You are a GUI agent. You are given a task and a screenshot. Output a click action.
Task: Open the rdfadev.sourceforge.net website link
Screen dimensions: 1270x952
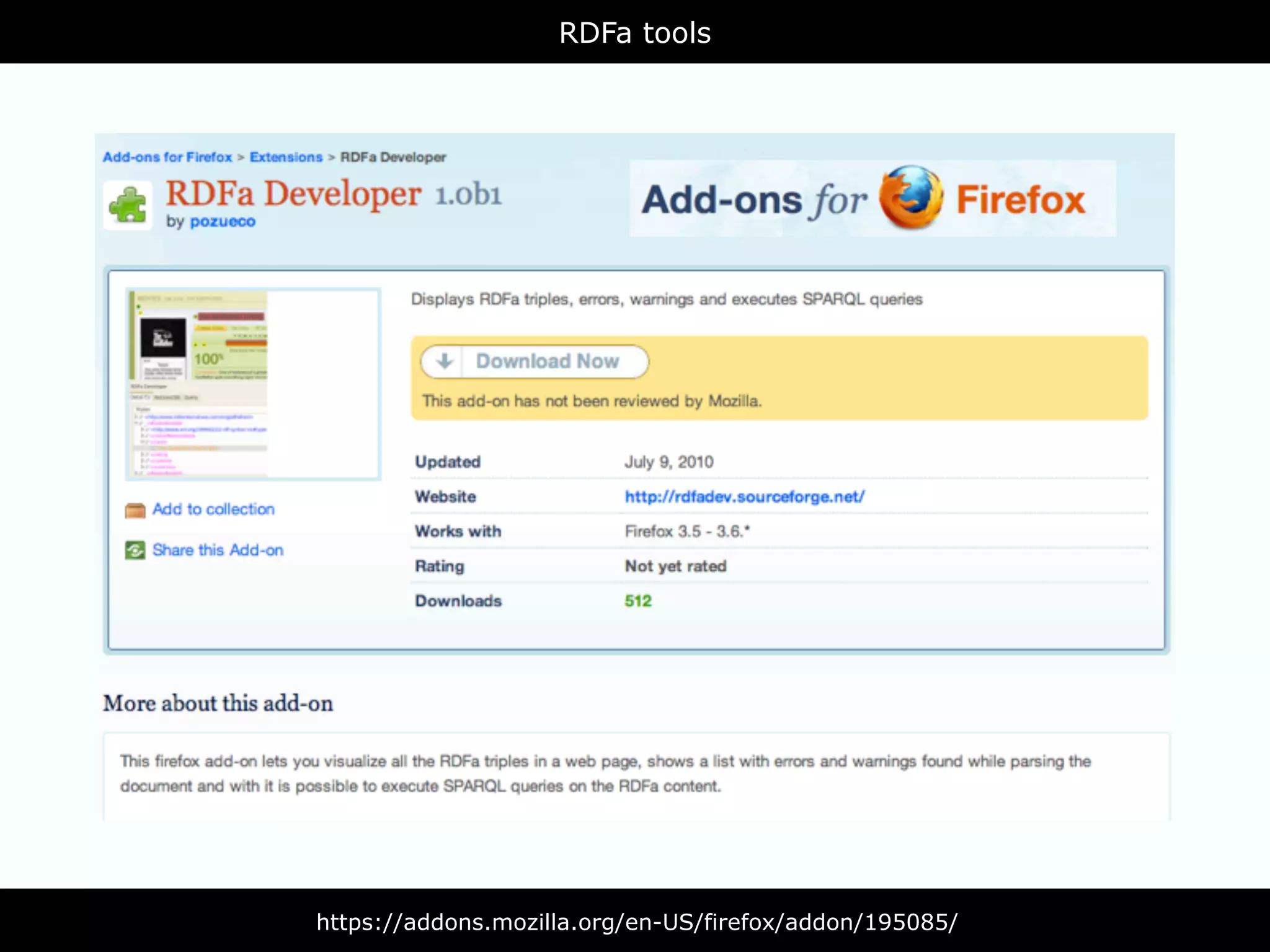coord(745,496)
